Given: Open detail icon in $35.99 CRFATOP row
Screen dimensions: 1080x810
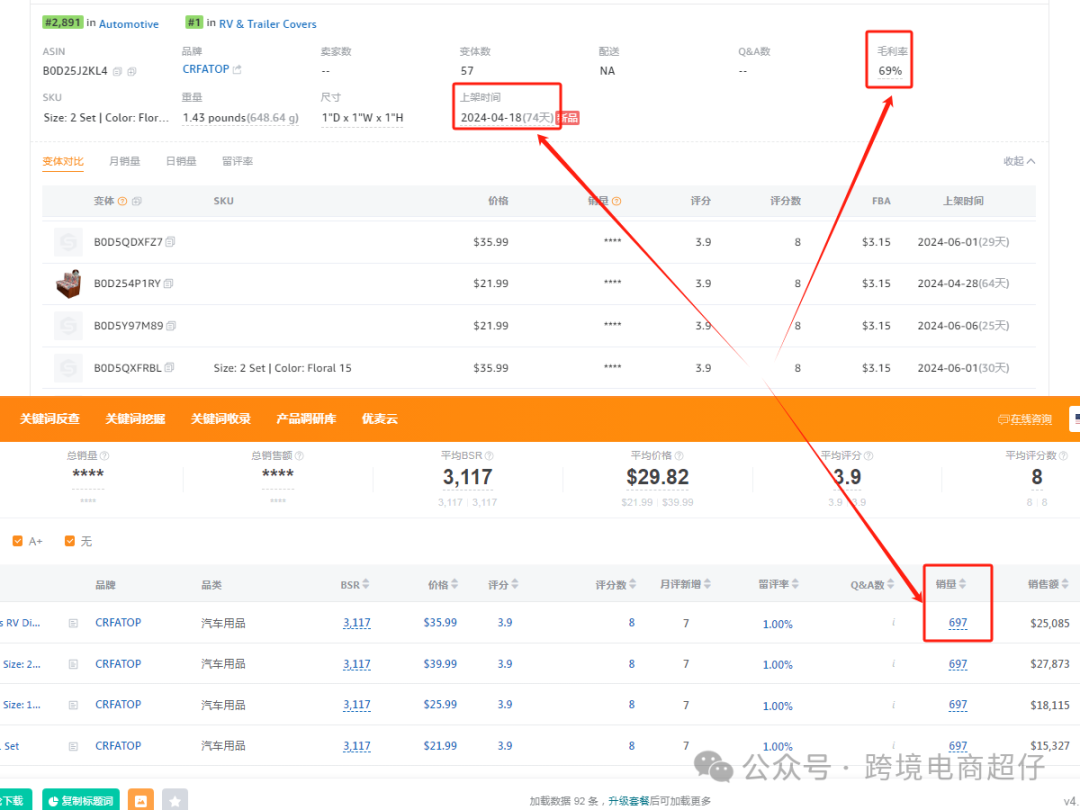Looking at the screenshot, I should (73, 623).
